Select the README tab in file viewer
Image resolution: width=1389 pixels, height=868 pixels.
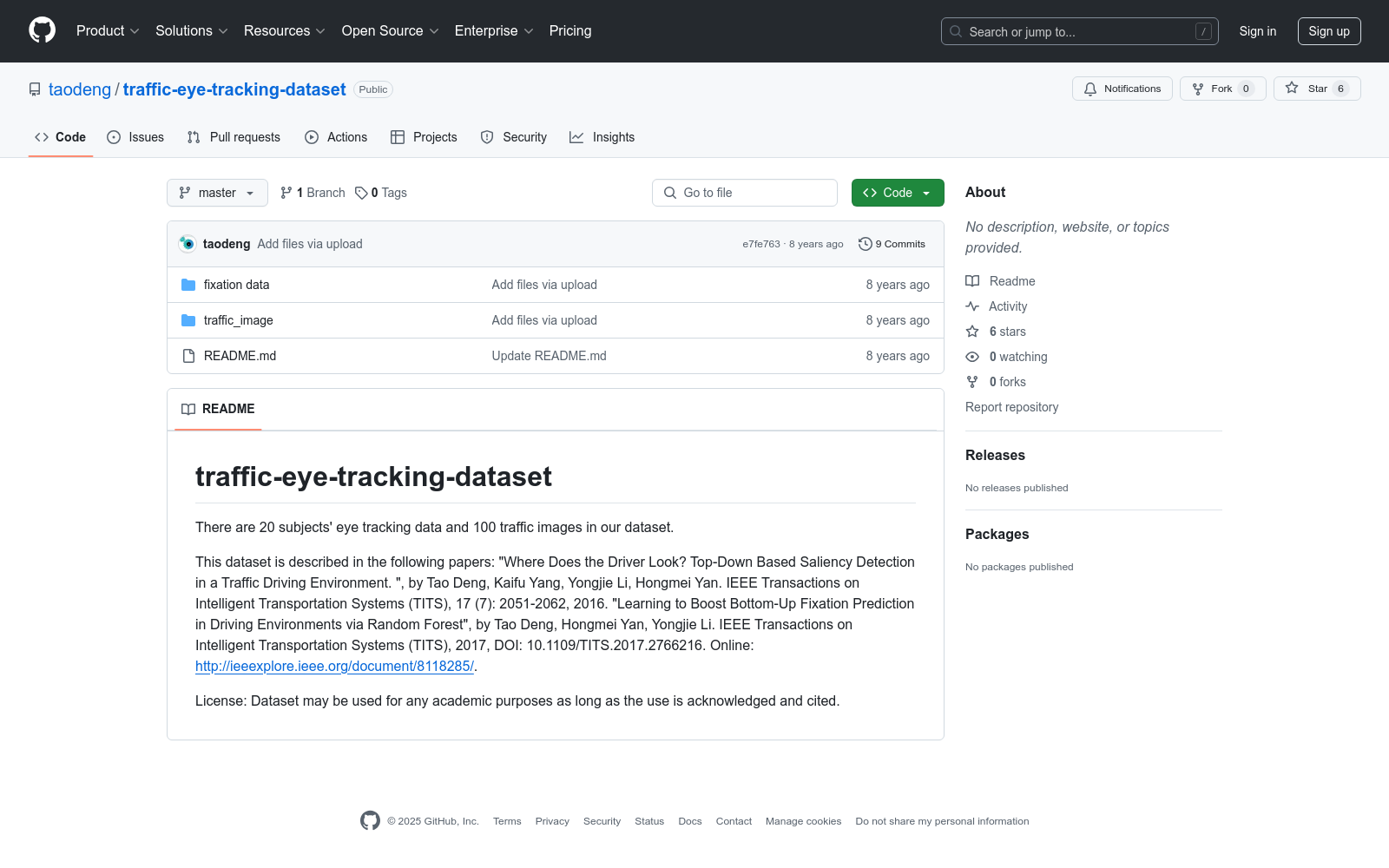tap(218, 409)
